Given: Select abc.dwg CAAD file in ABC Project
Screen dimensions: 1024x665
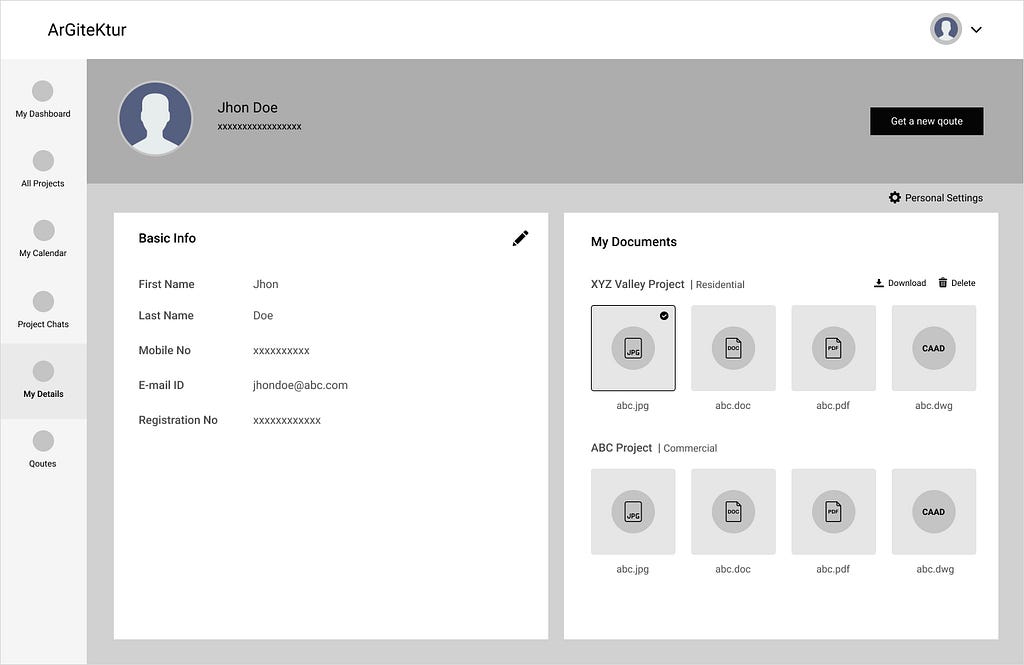Looking at the screenshot, I should (934, 511).
